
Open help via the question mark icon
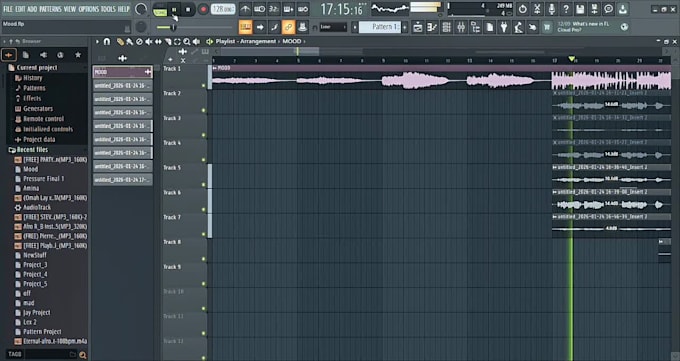[x=566, y=9]
